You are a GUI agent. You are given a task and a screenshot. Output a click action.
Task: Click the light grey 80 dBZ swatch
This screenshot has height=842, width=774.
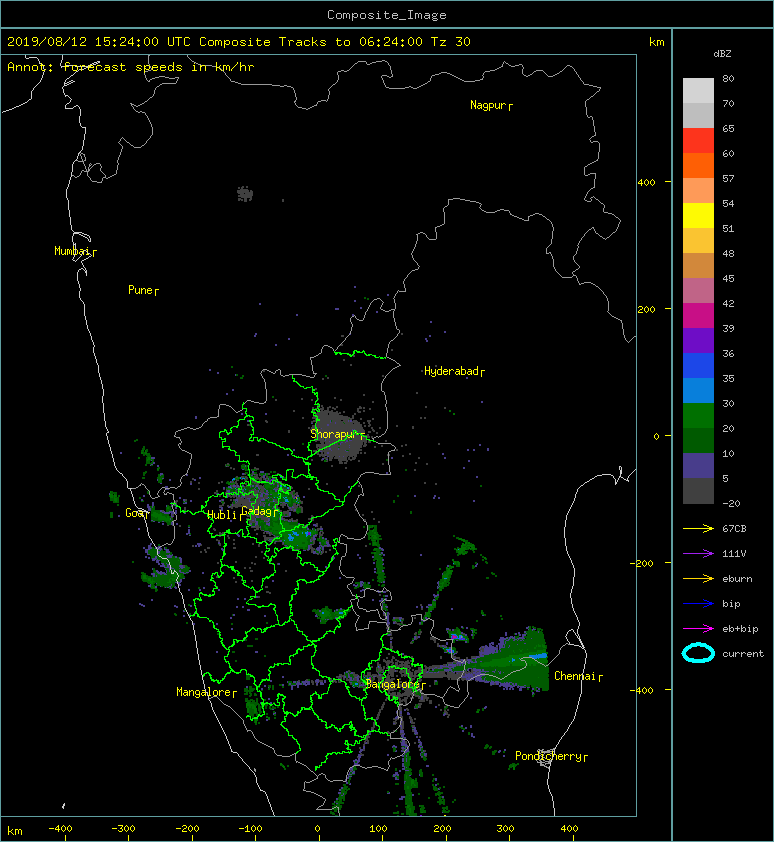coord(698,91)
